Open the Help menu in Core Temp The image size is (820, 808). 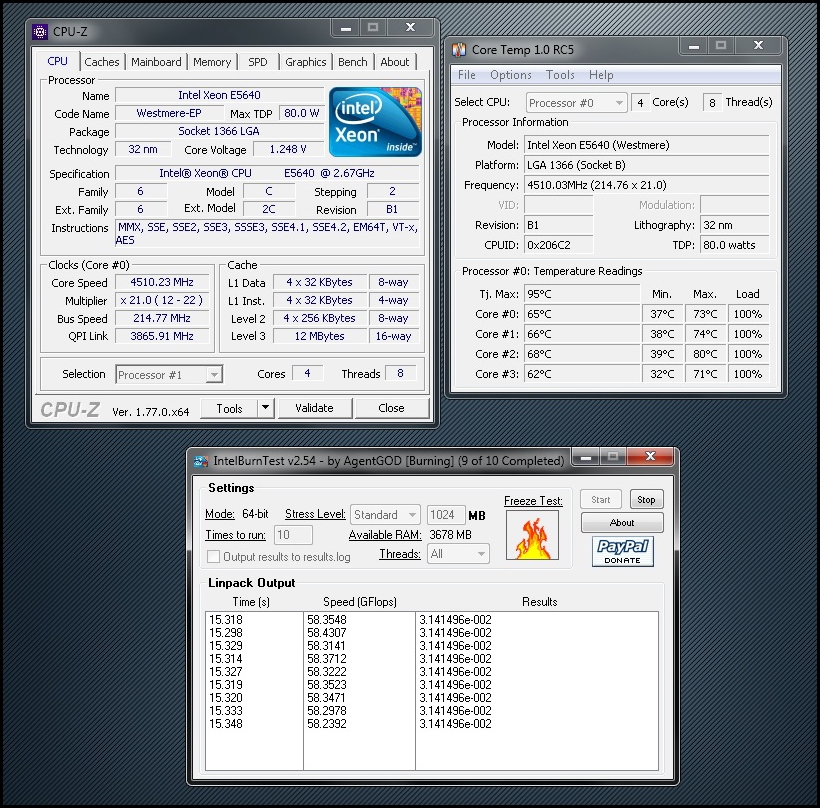point(601,75)
